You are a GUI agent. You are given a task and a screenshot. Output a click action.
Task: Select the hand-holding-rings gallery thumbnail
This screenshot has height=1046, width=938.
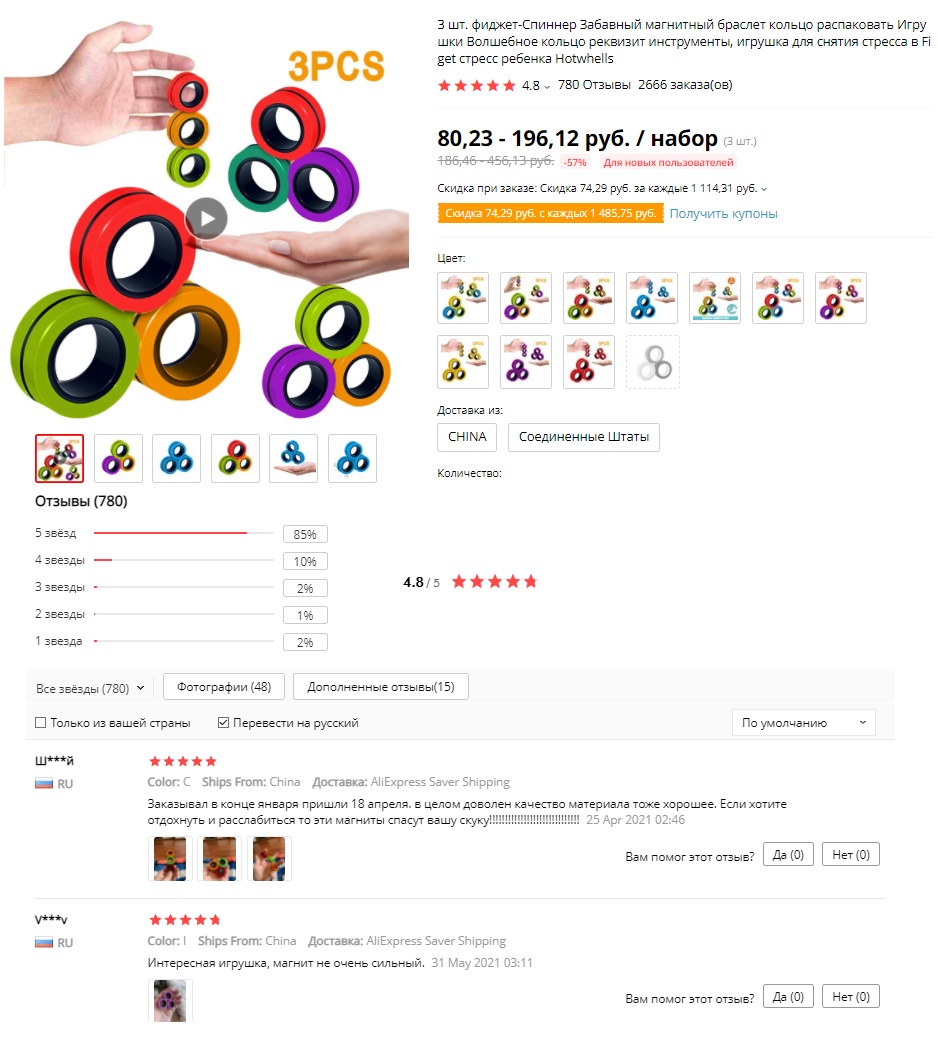tap(294, 458)
